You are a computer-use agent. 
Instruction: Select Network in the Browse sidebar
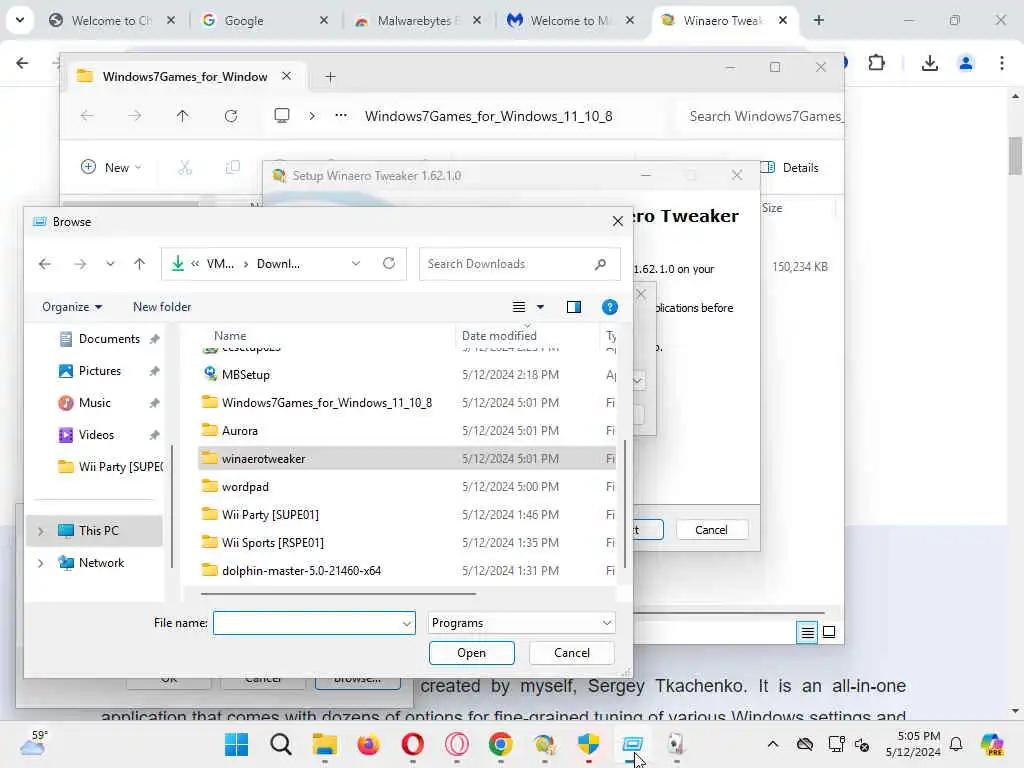101,563
